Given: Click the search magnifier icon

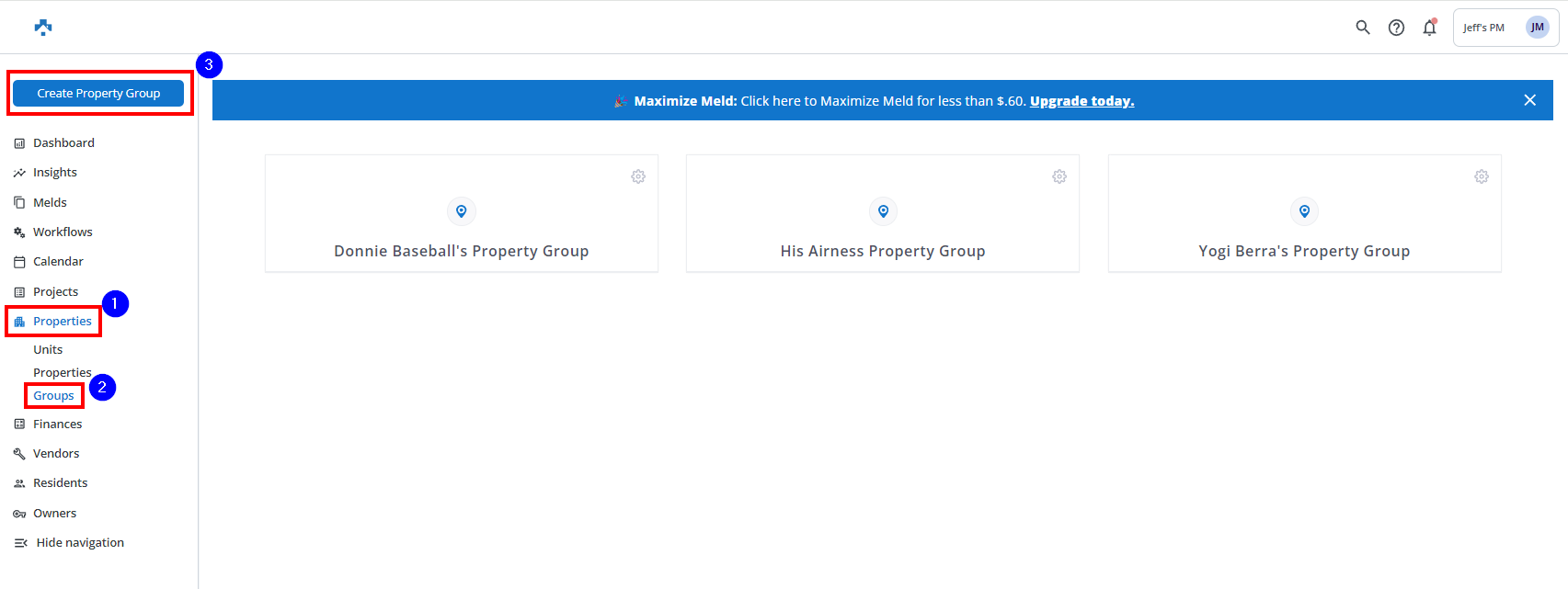Looking at the screenshot, I should pos(1363,28).
